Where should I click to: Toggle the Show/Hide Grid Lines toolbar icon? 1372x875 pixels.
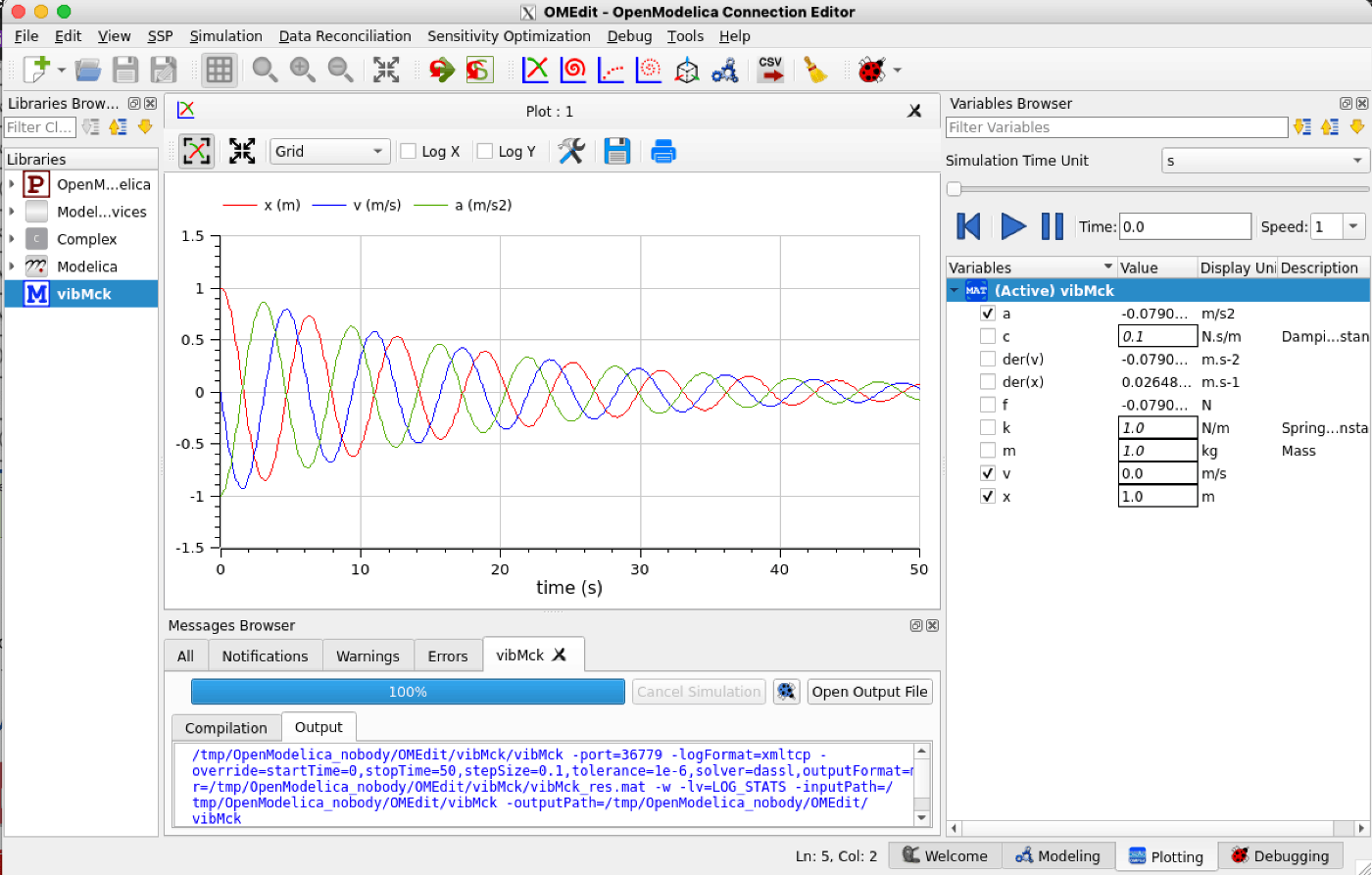point(219,70)
